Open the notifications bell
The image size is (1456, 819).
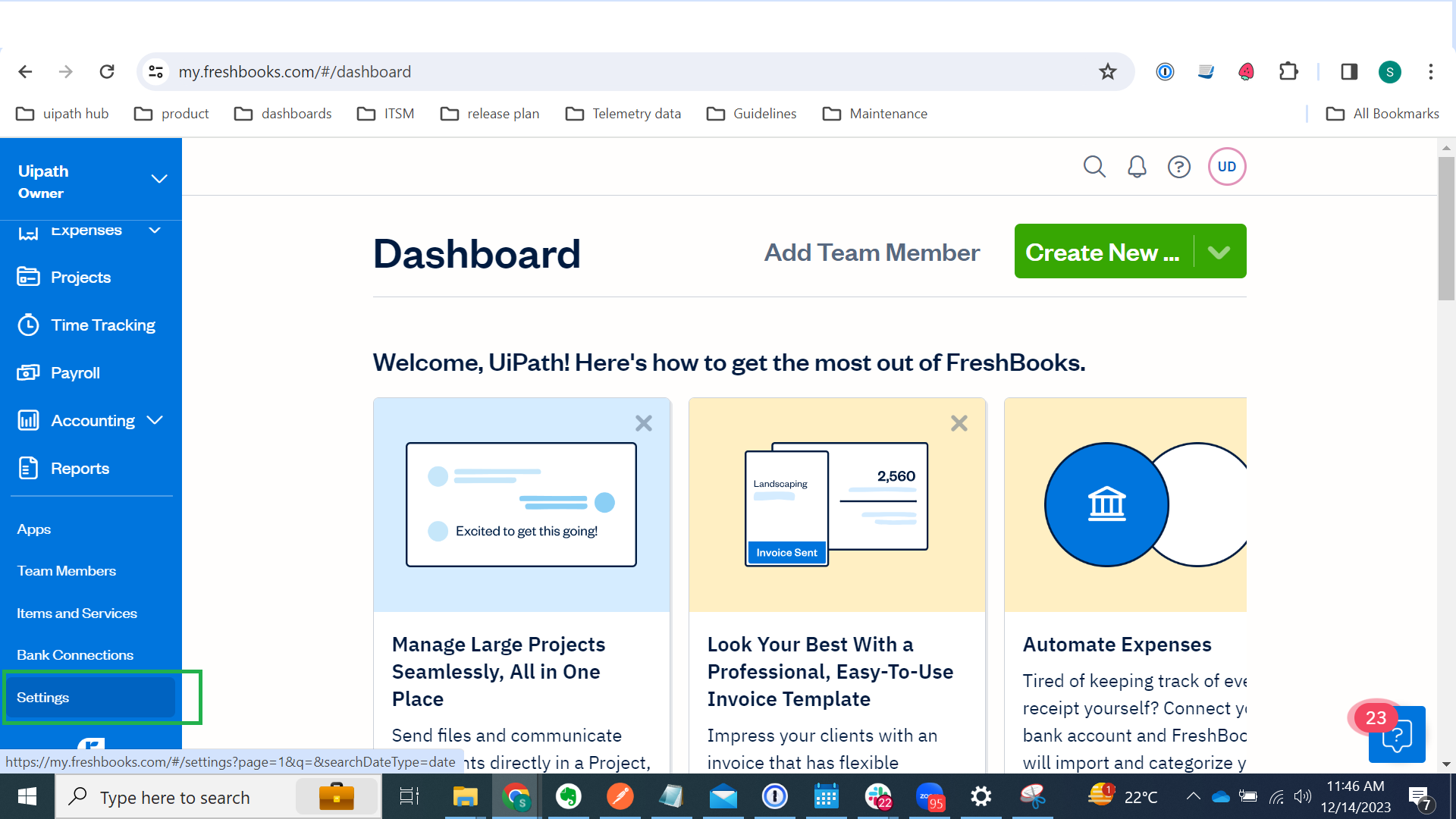tap(1137, 167)
